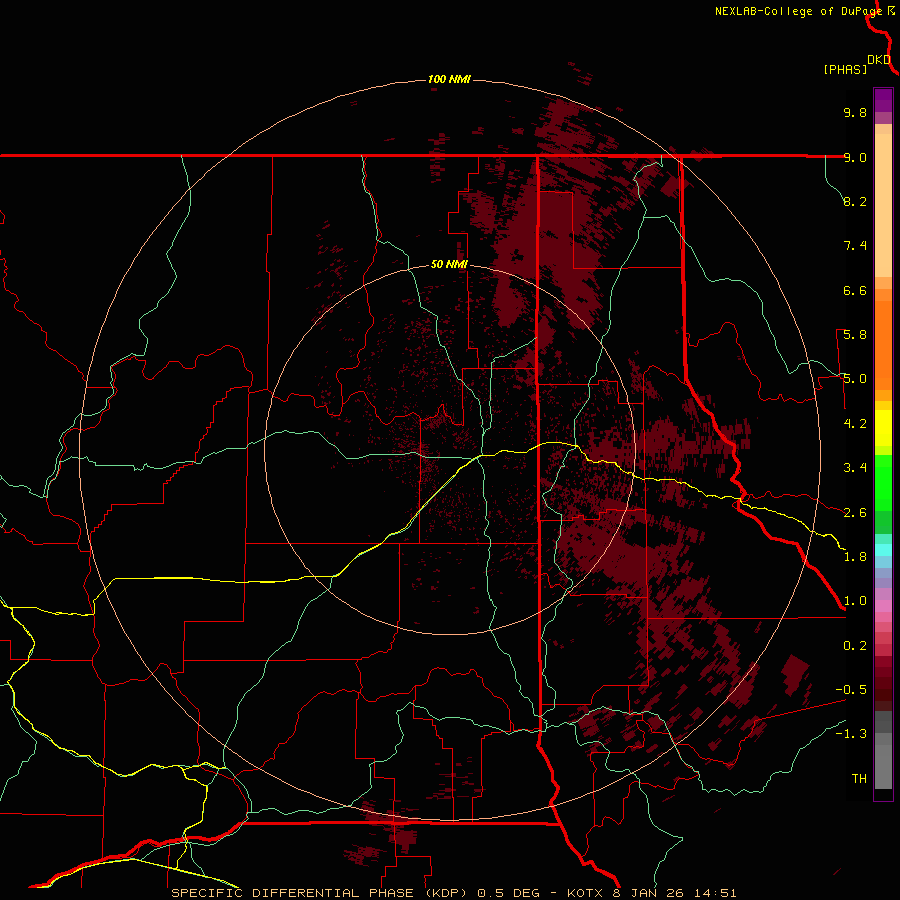The image size is (900, 900).
Task: Pick the yellow segment of the color bar
Action: click(883, 428)
